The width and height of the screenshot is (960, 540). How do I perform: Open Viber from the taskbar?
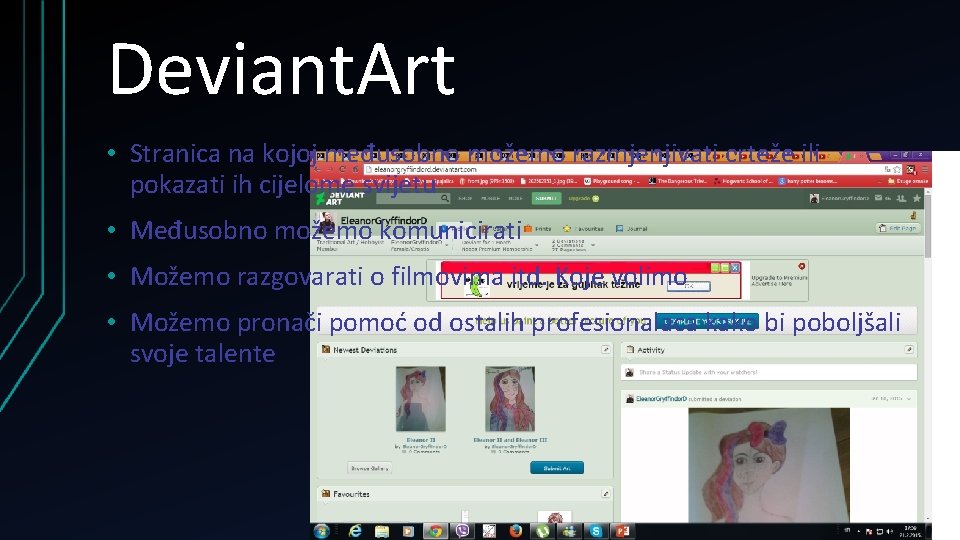pos(462,531)
